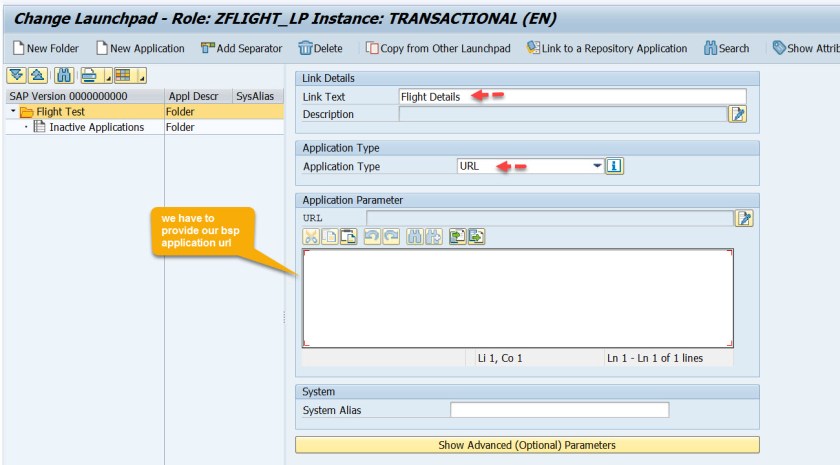Click the tree find binoculars icon
This screenshot has height=465, width=840.
pos(64,76)
